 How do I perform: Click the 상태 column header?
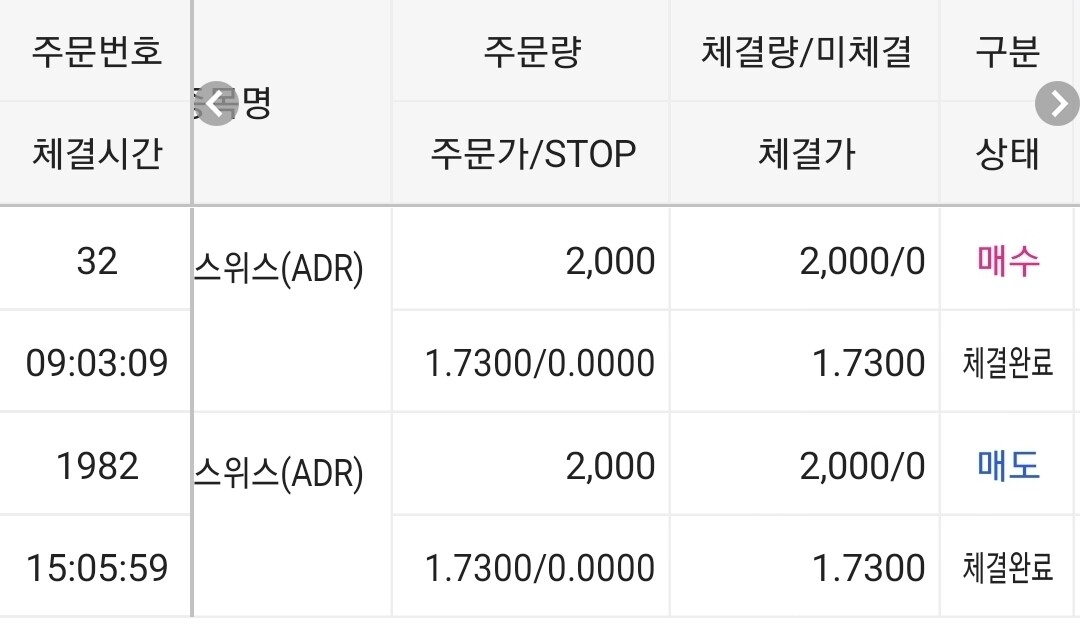(1008, 152)
